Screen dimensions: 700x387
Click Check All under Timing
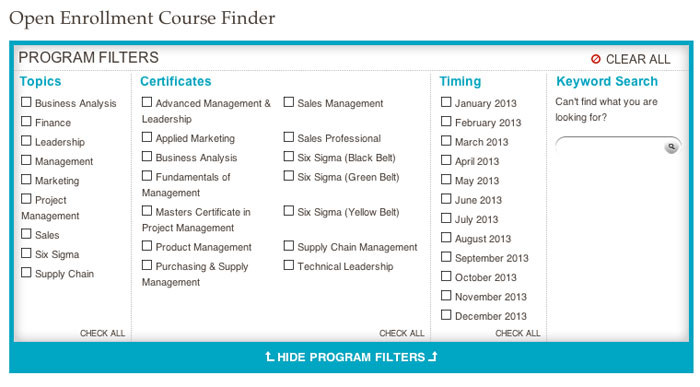(518, 333)
